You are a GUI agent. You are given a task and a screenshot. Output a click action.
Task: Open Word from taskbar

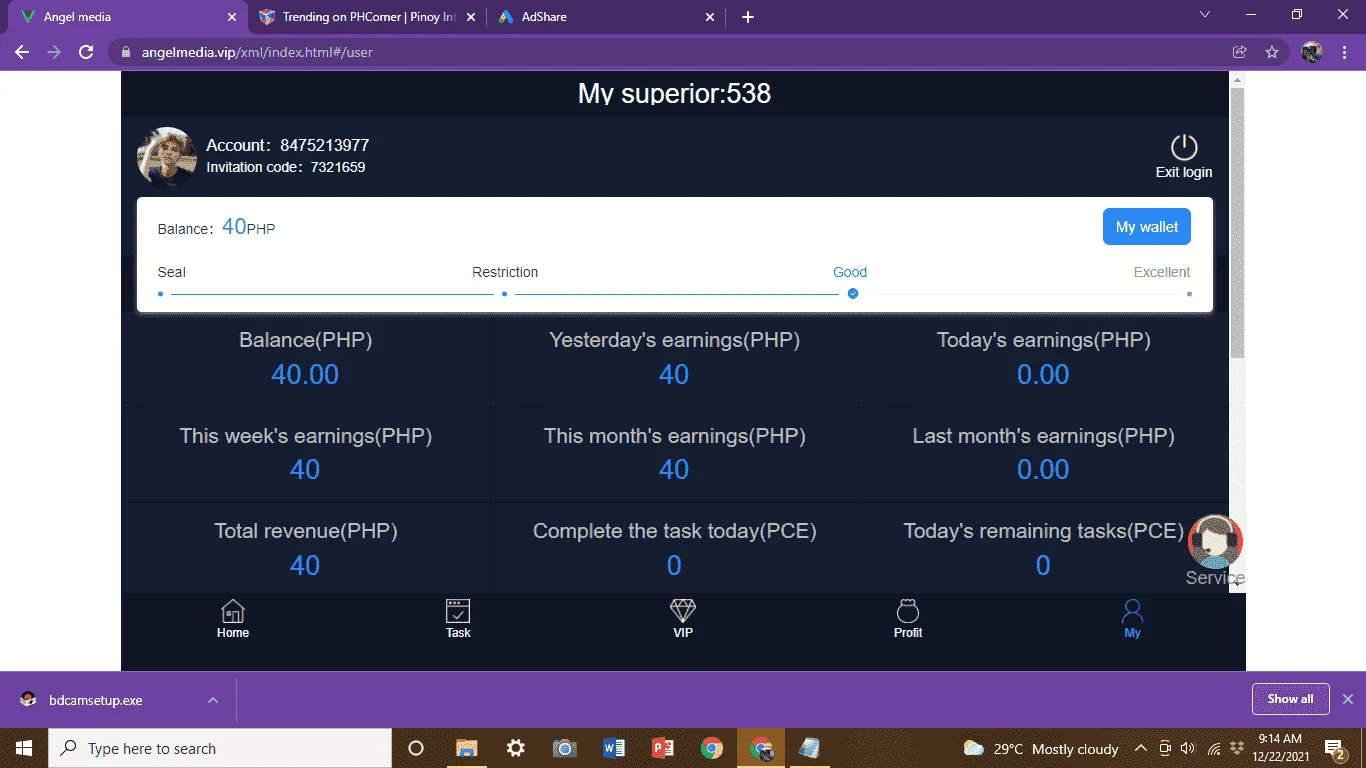coord(614,748)
